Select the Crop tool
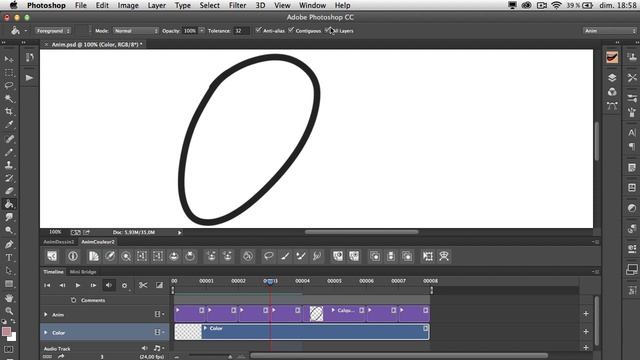This screenshot has width=640, height=360. pos(9,111)
